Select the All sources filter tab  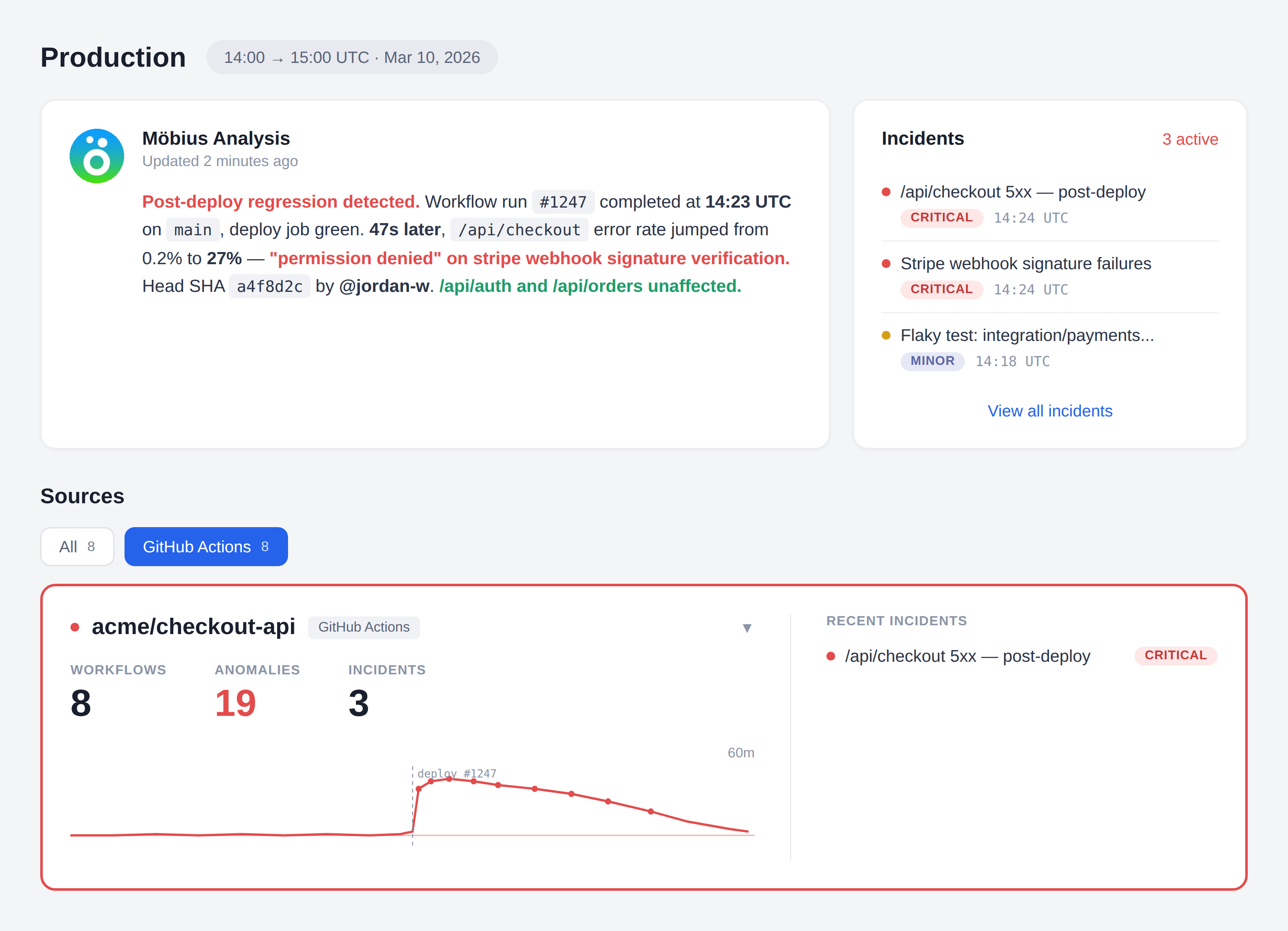[77, 546]
